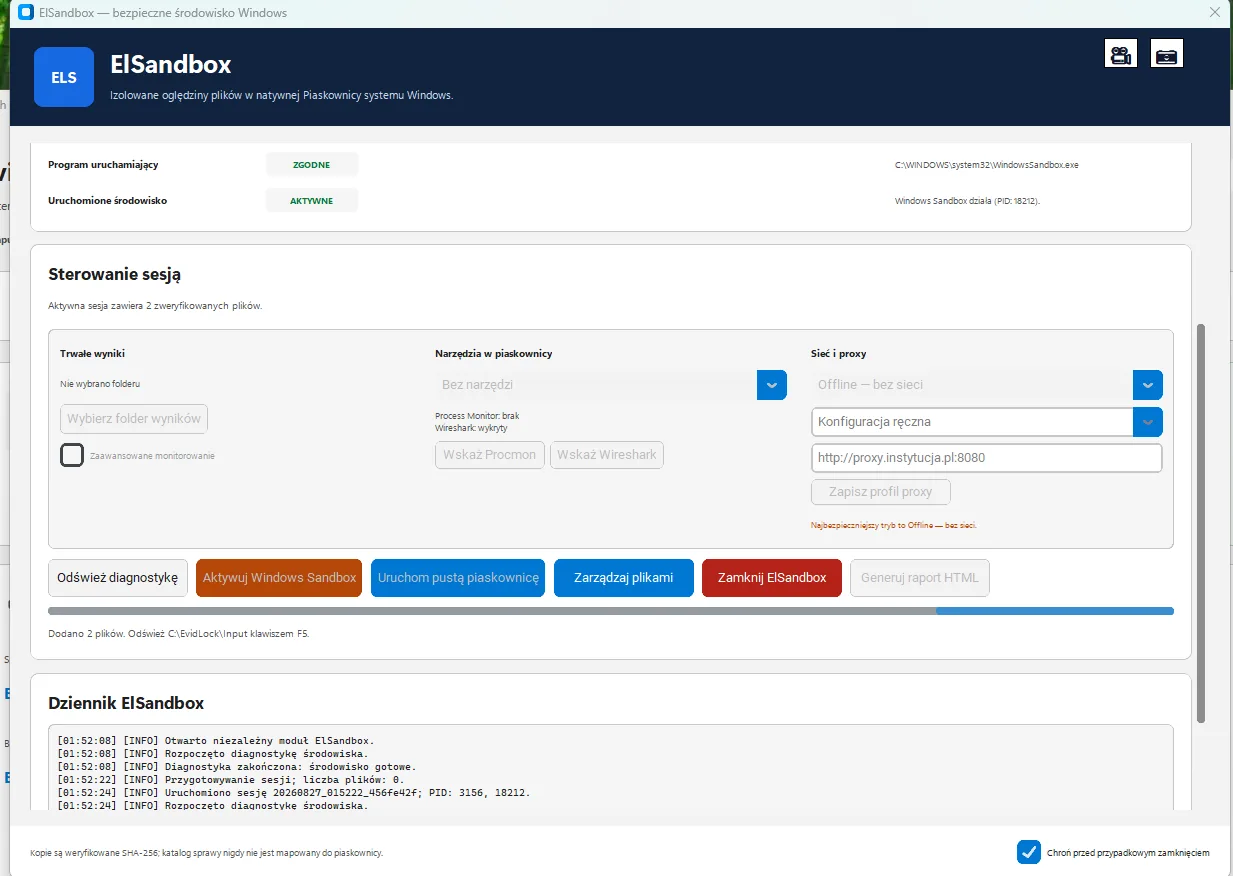Click 'Aktywna sesja zawiera 2 zweryfikowanych plików' text
This screenshot has height=876, width=1233.
tap(155, 306)
